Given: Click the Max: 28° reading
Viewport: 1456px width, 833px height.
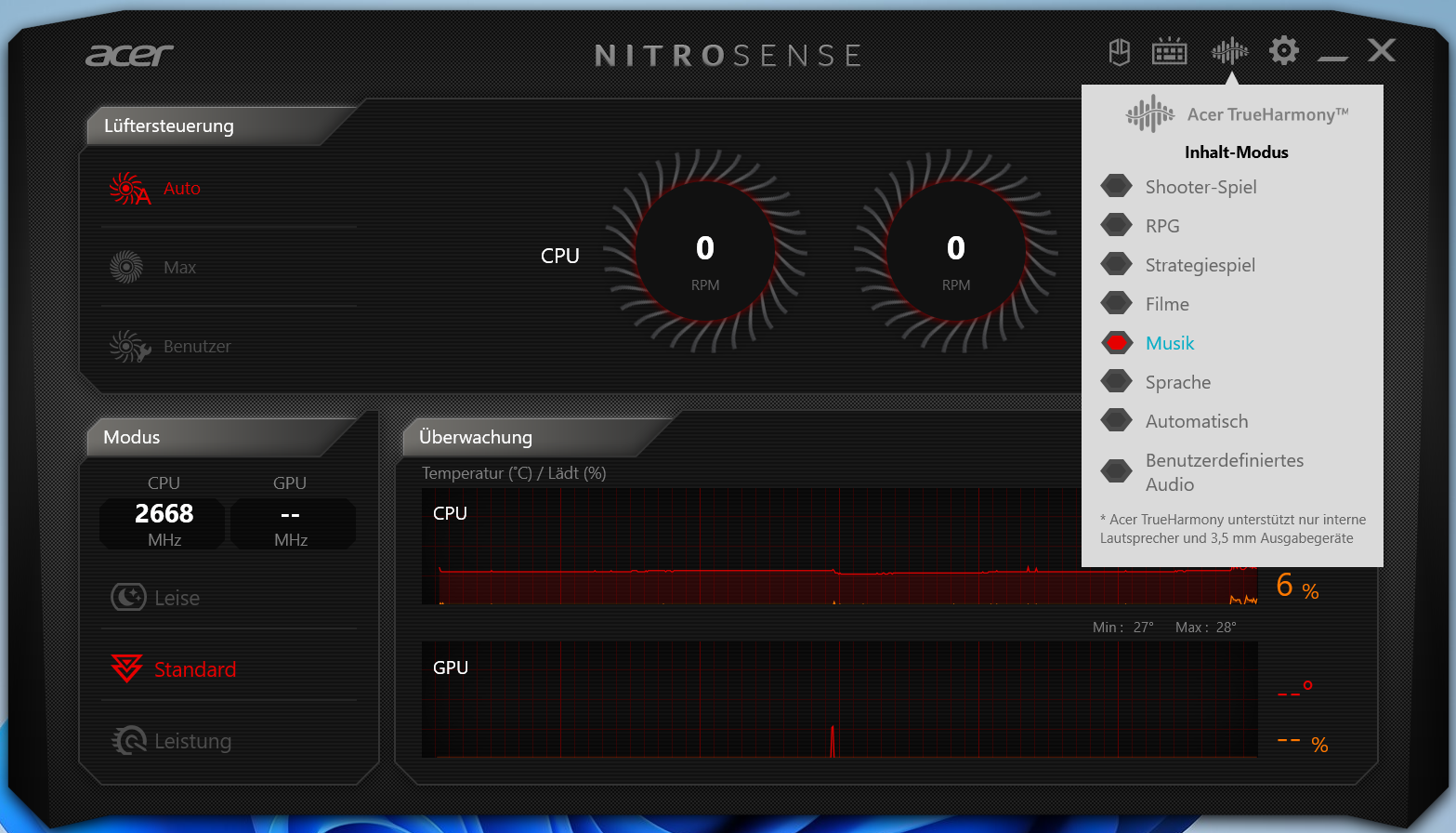Looking at the screenshot, I should 1206,628.
